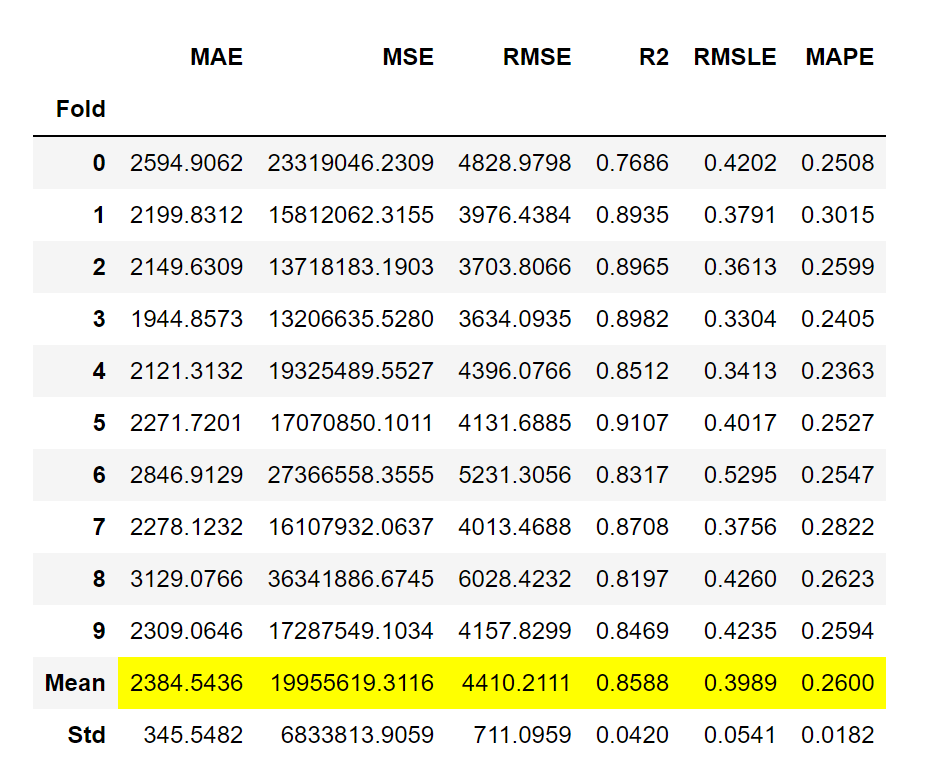Select R2 value 0.7686
Viewport: 936px width, 773px height.
632,163
